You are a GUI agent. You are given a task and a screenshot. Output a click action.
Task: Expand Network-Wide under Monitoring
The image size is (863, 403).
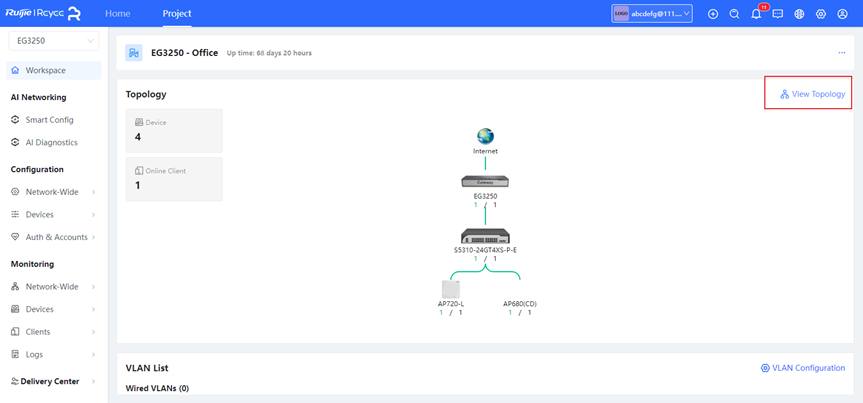tap(54, 287)
